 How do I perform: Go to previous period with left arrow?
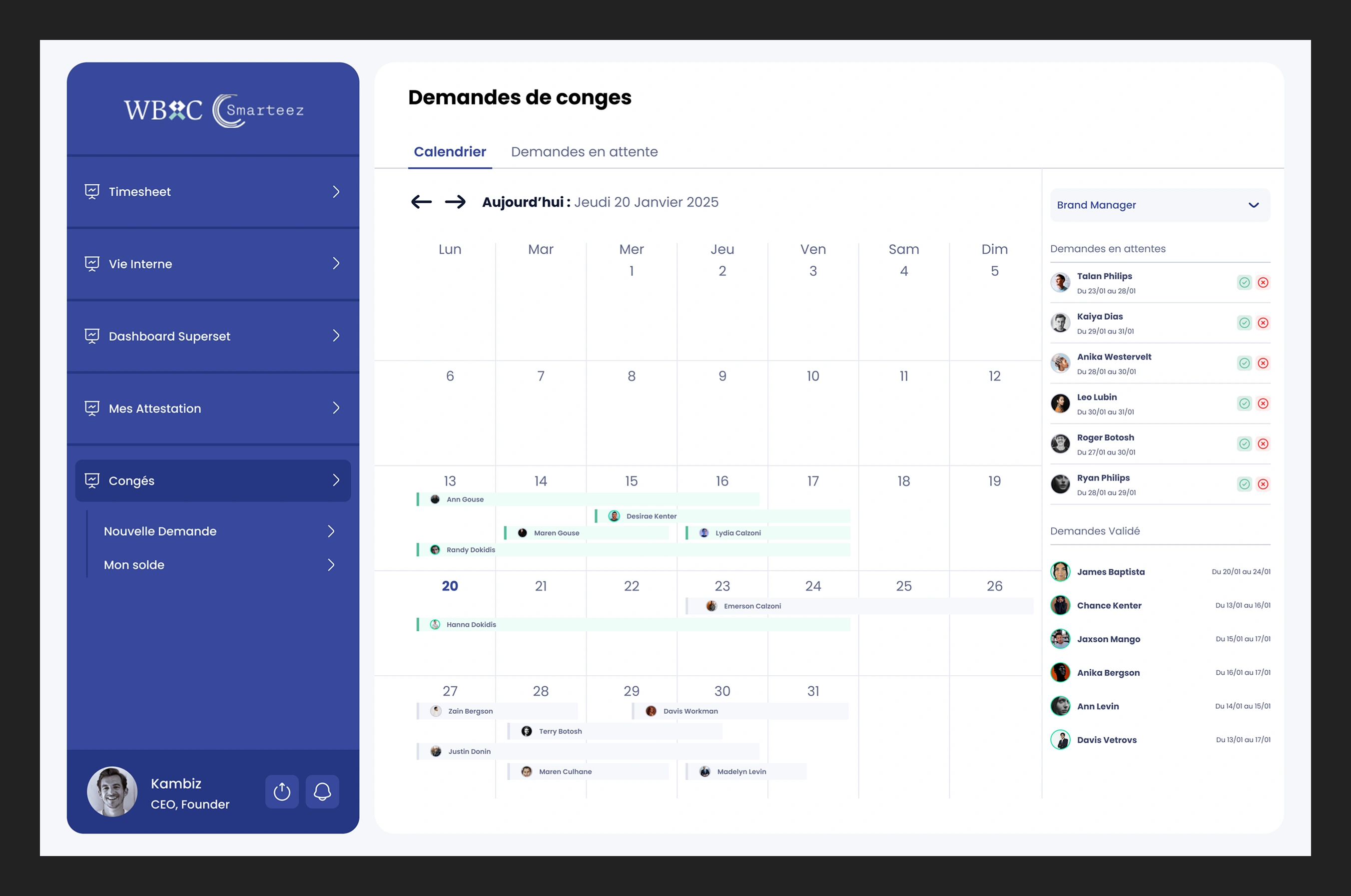(x=421, y=202)
